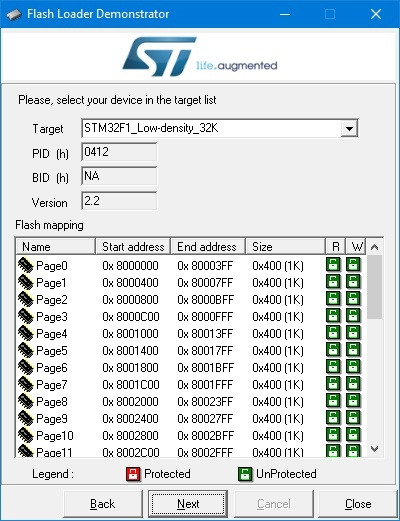Click the chip icon for Page5
Image resolution: width=400 pixels, height=521 pixels.
(x=26, y=350)
